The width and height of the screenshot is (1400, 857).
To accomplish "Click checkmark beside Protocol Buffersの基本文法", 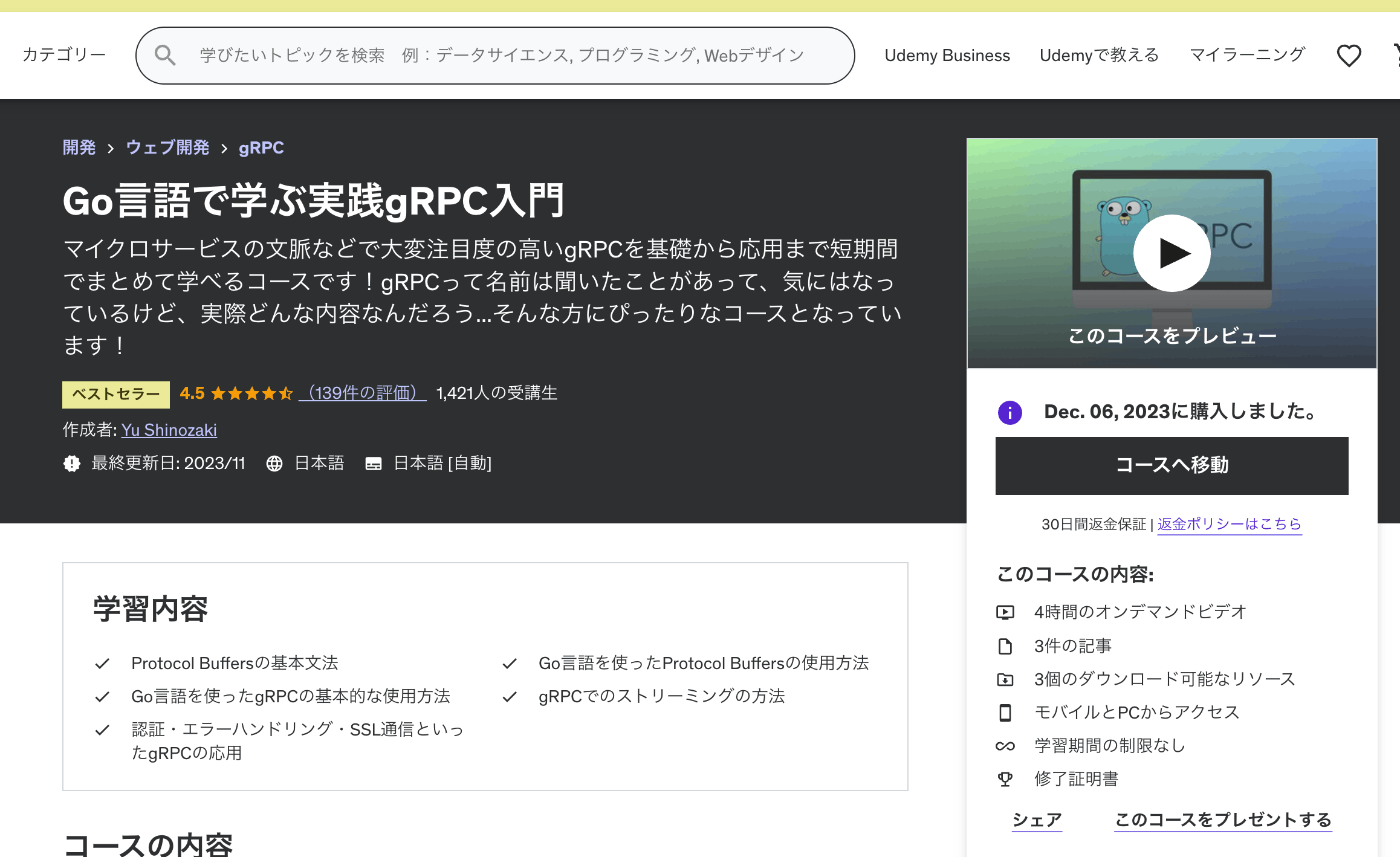I will click(x=102, y=663).
